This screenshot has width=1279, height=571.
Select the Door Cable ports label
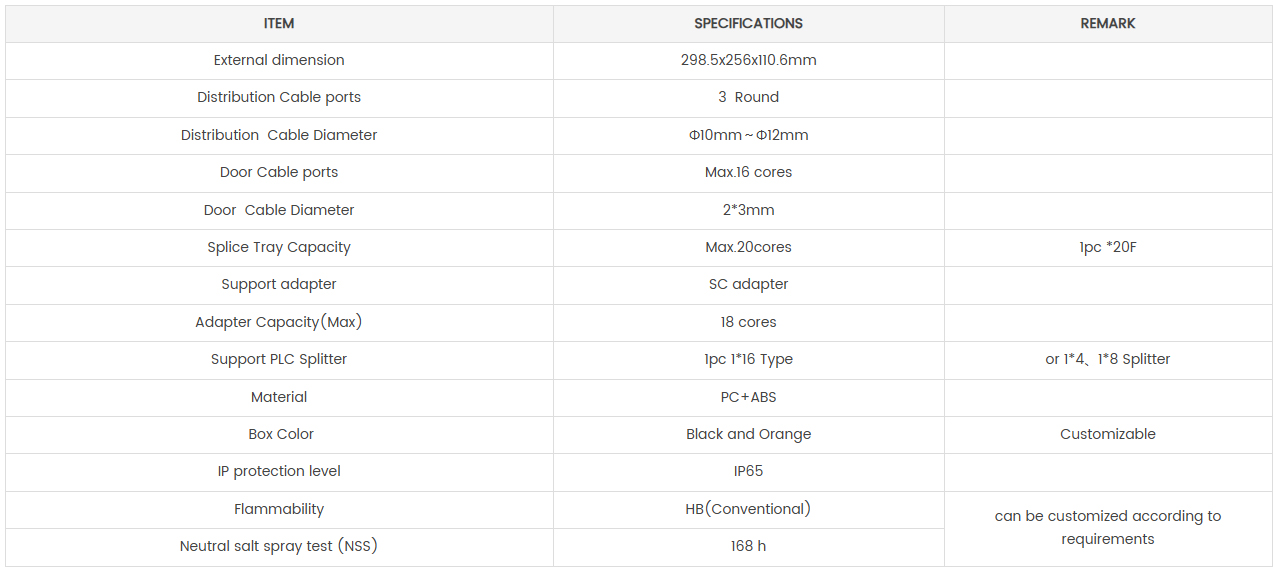(279, 172)
